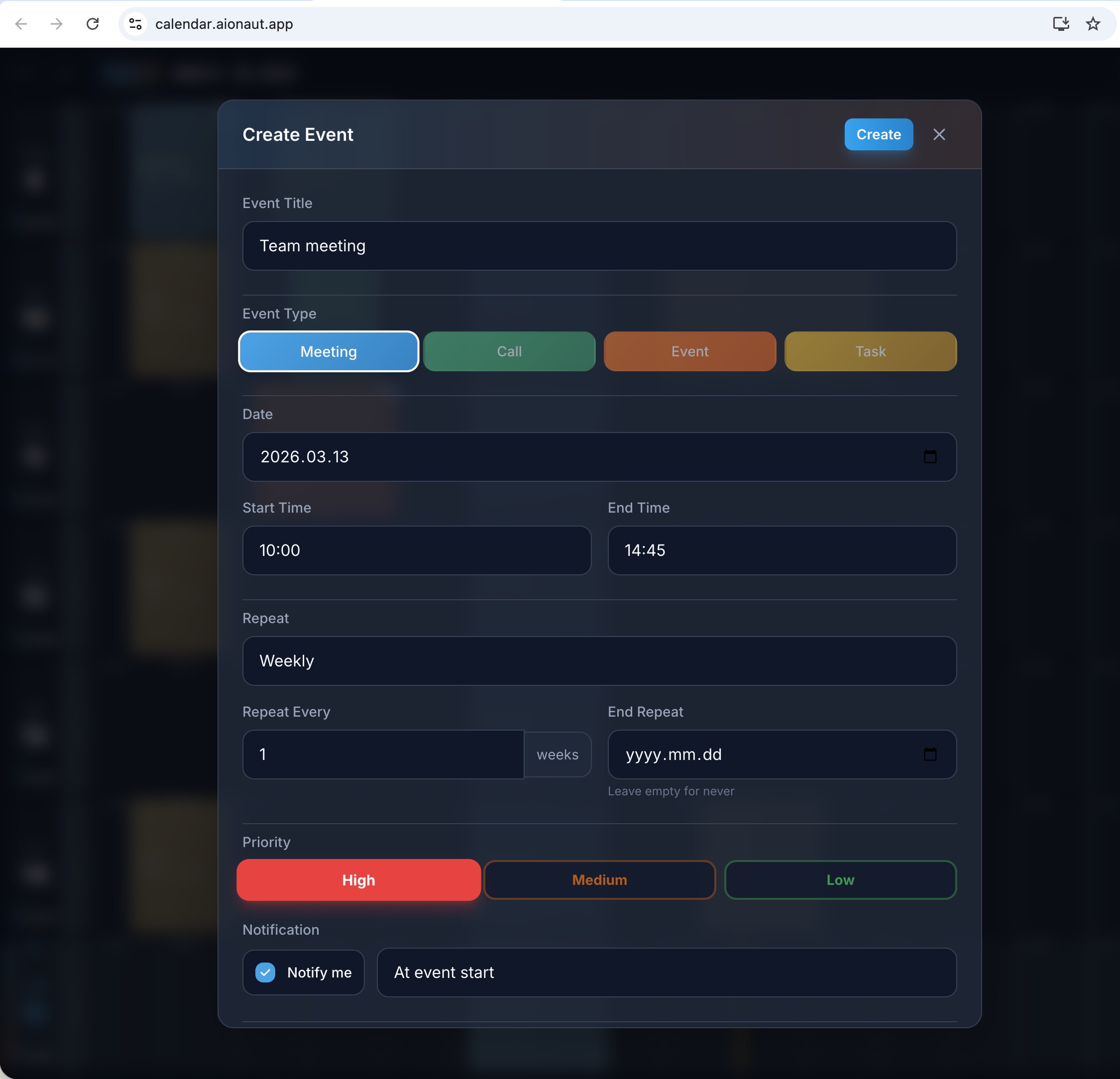Open the date picker on the Date field
Screen dimensions: 1120x1079
[930, 456]
